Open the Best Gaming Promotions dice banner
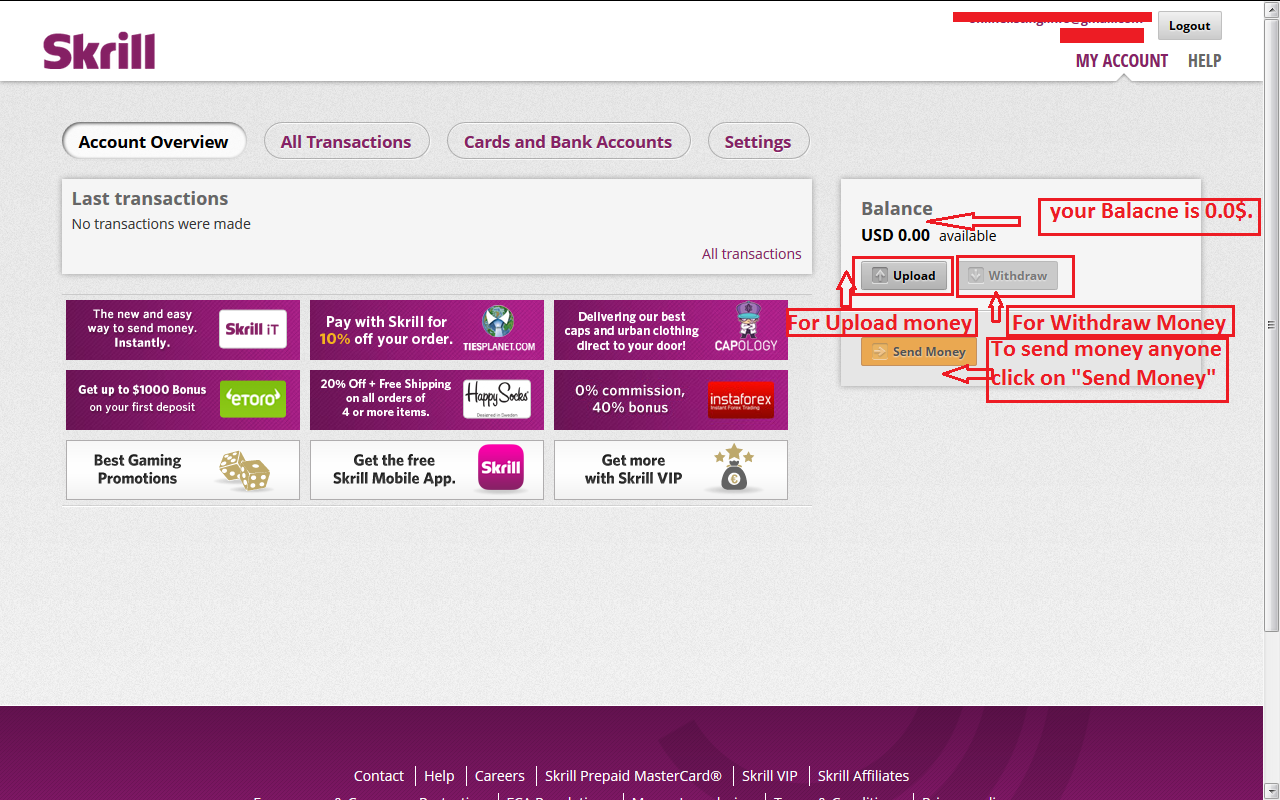 tap(183, 470)
